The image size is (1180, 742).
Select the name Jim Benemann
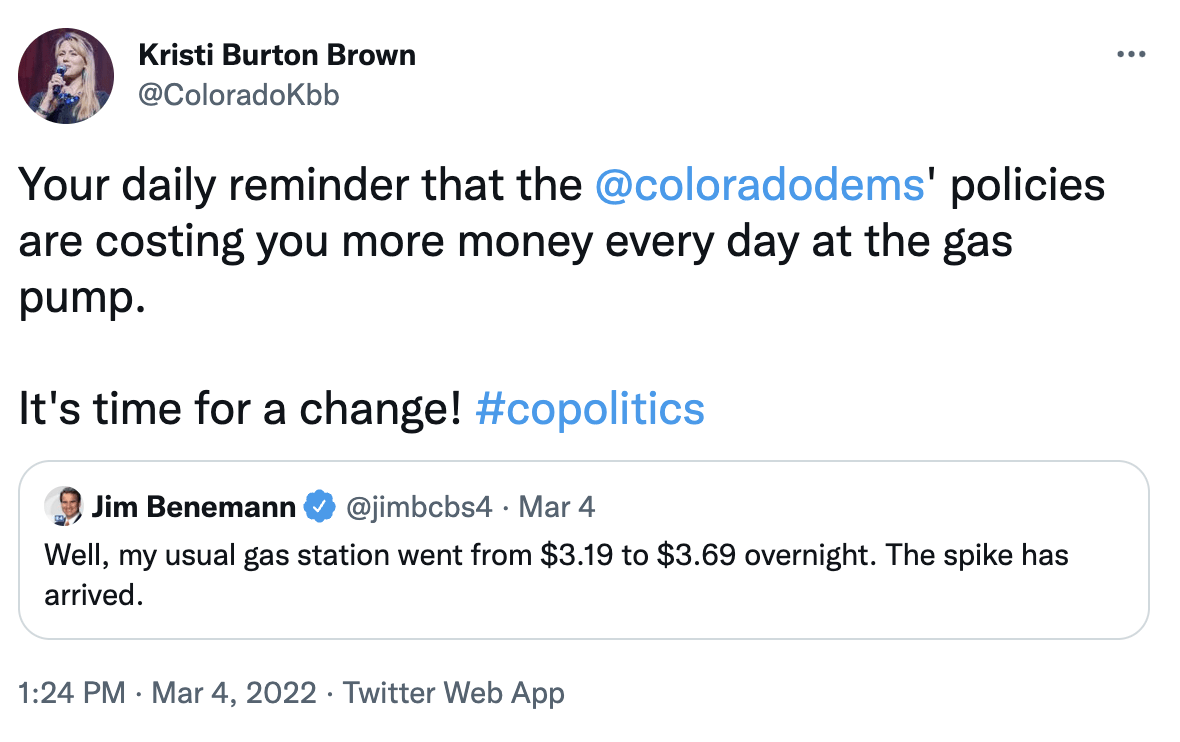195,507
